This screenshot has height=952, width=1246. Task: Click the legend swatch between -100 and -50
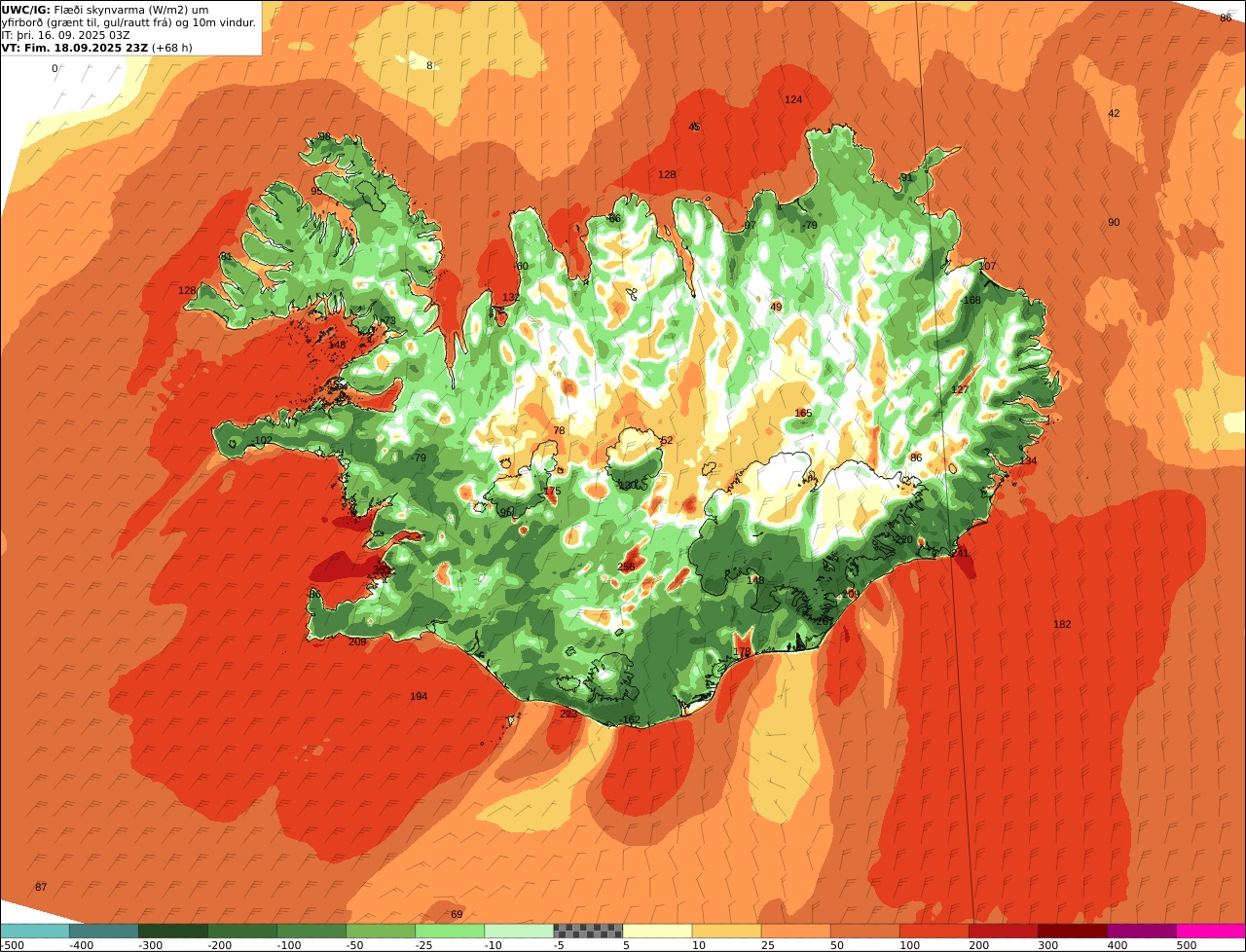(x=311, y=931)
